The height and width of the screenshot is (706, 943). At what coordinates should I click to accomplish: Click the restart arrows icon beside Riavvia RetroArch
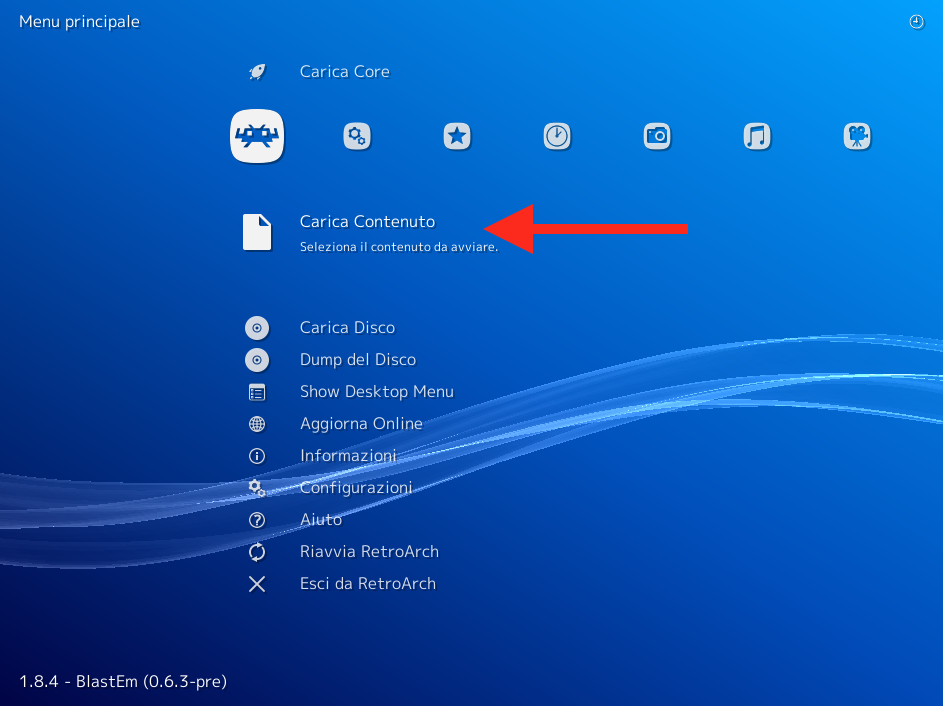pyautogui.click(x=257, y=551)
